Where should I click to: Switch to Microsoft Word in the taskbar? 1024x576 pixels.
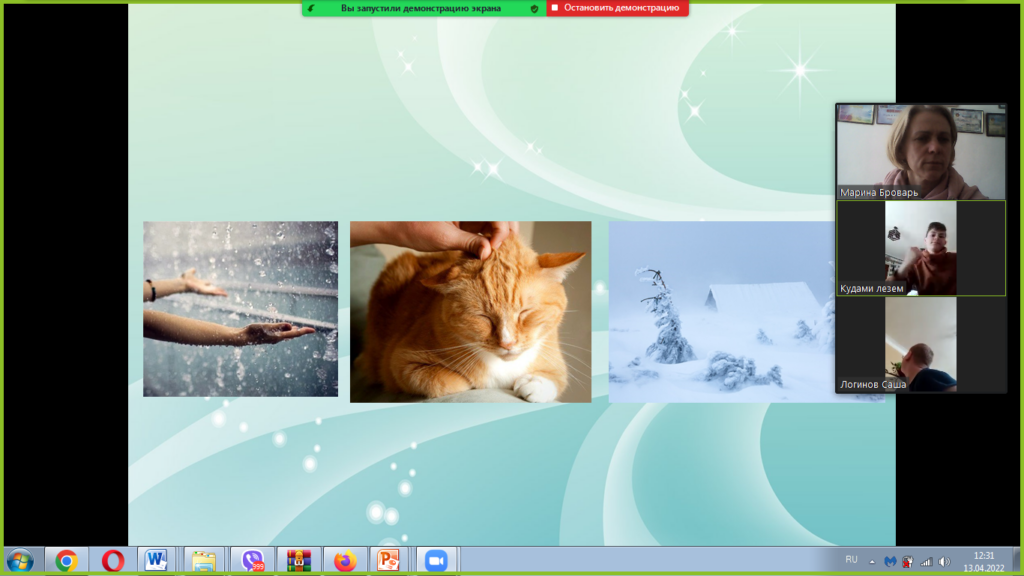coord(157,561)
